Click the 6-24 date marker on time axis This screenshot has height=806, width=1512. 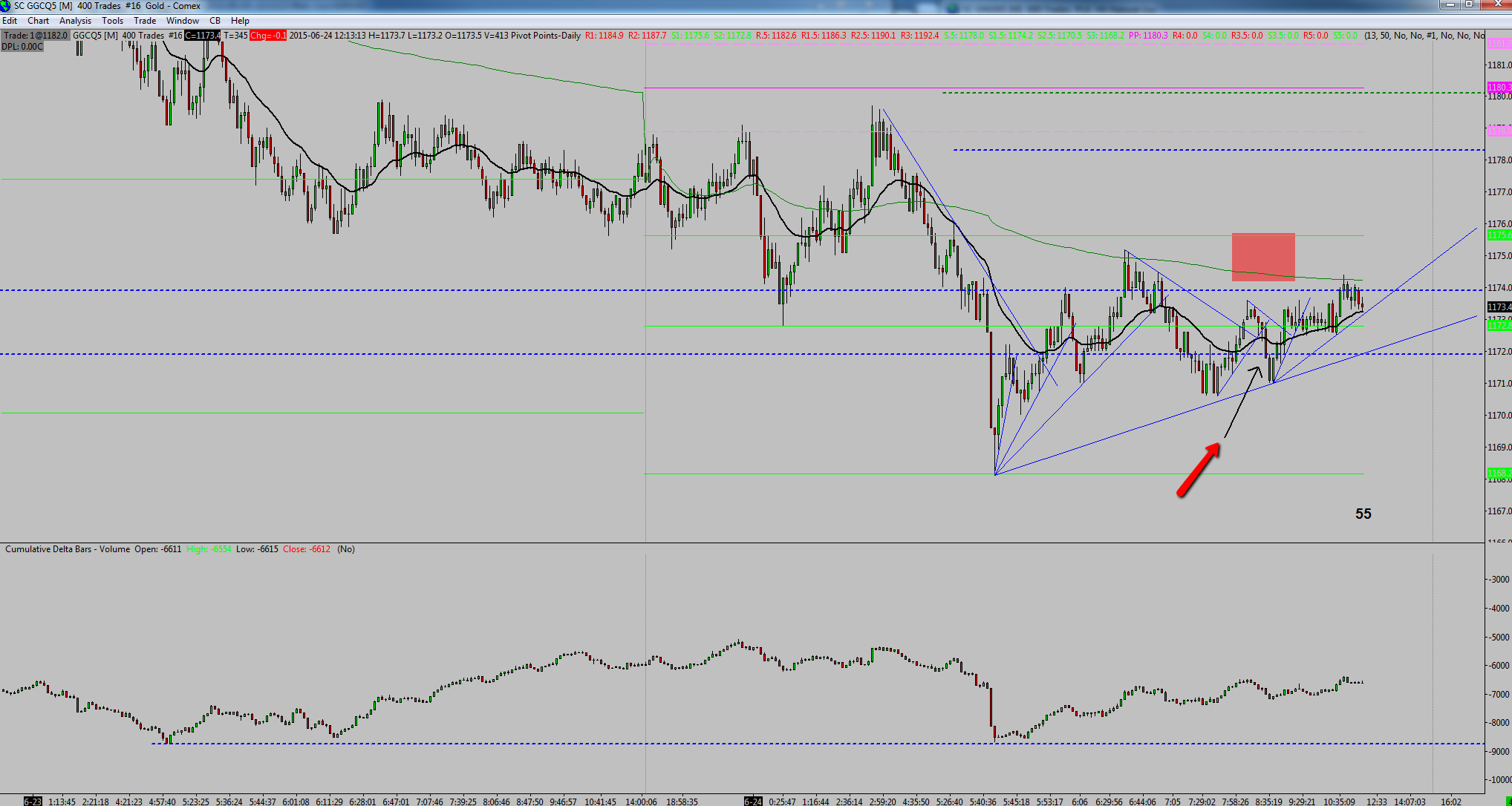(x=753, y=802)
